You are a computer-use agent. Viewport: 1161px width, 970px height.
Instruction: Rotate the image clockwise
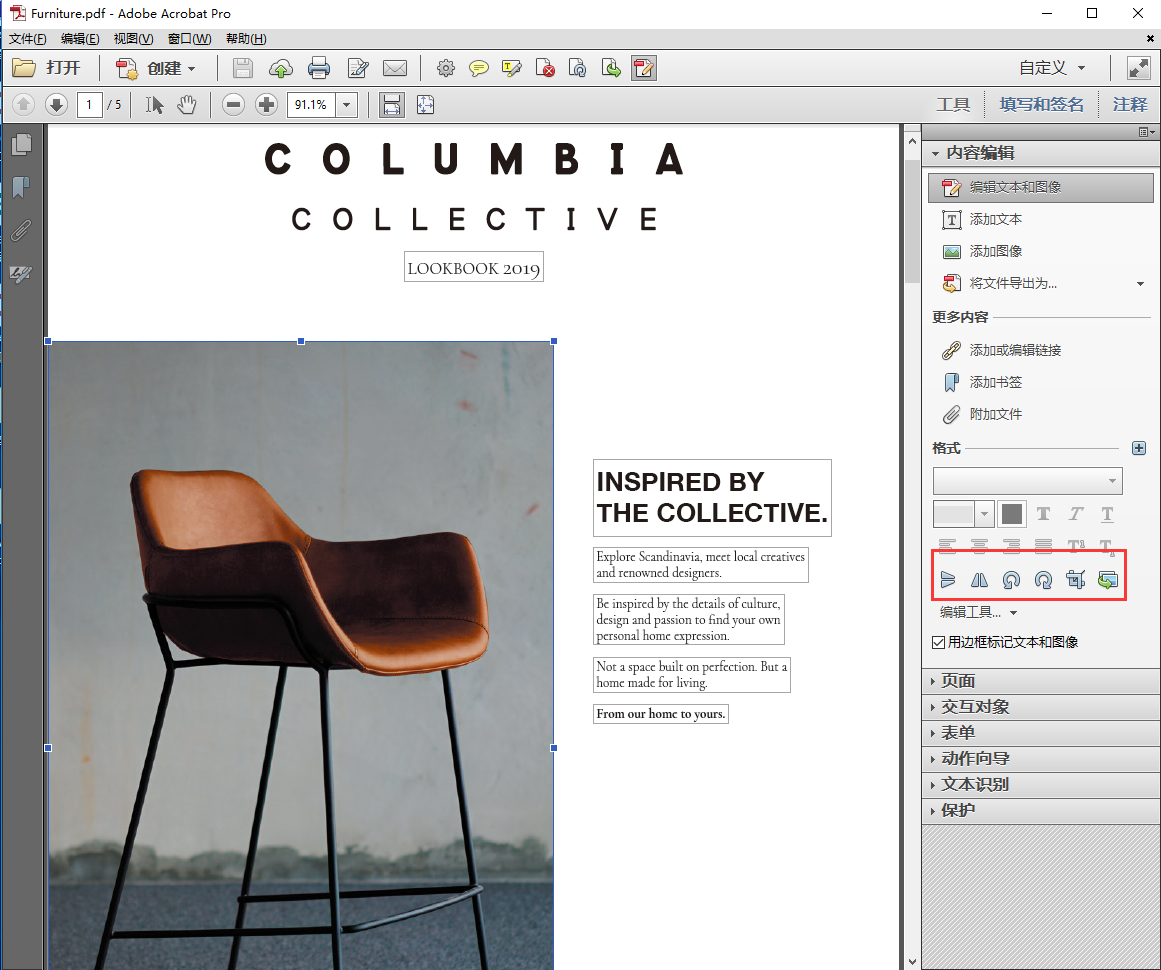point(1043,580)
